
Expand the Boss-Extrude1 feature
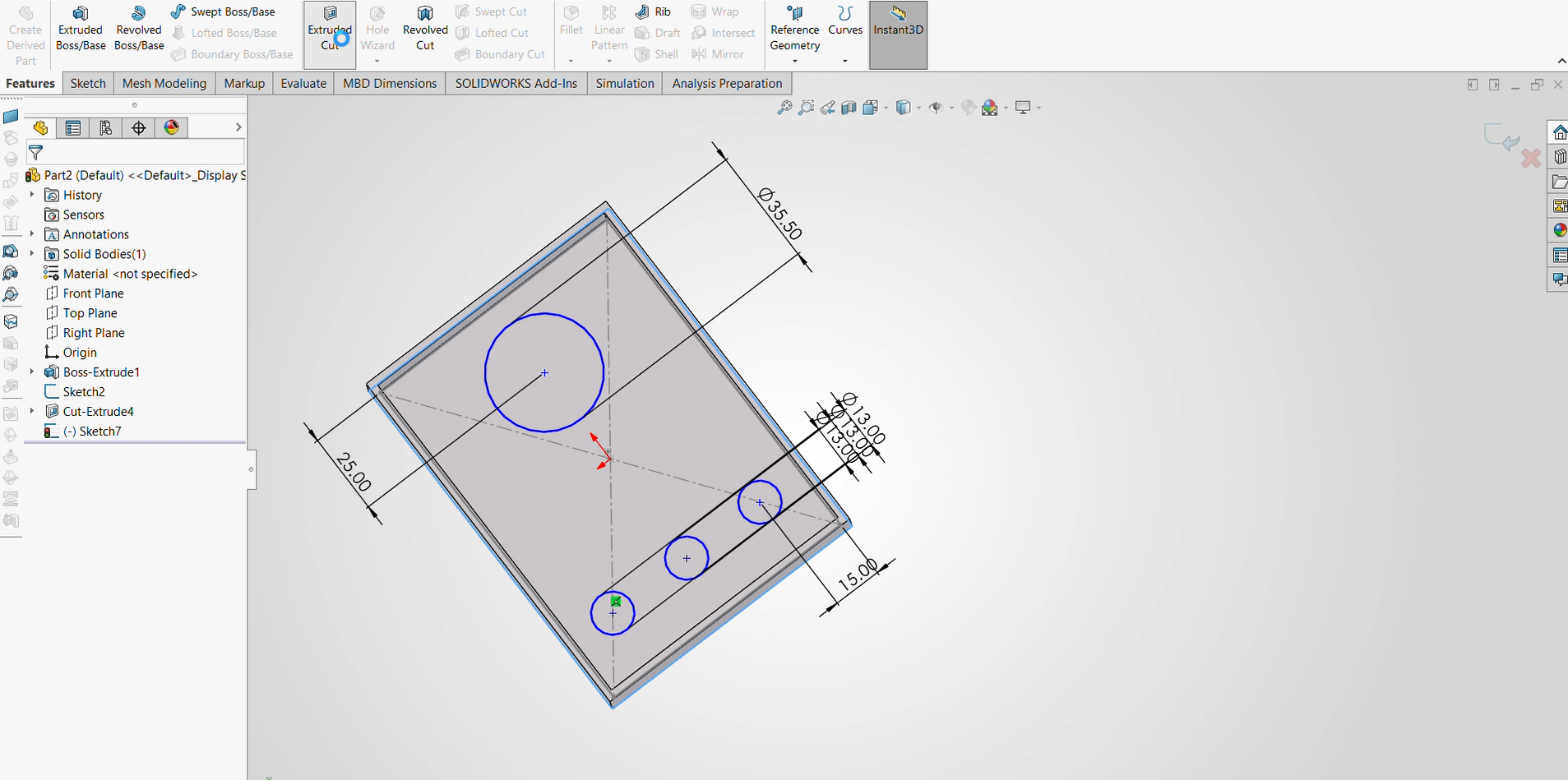click(x=32, y=372)
